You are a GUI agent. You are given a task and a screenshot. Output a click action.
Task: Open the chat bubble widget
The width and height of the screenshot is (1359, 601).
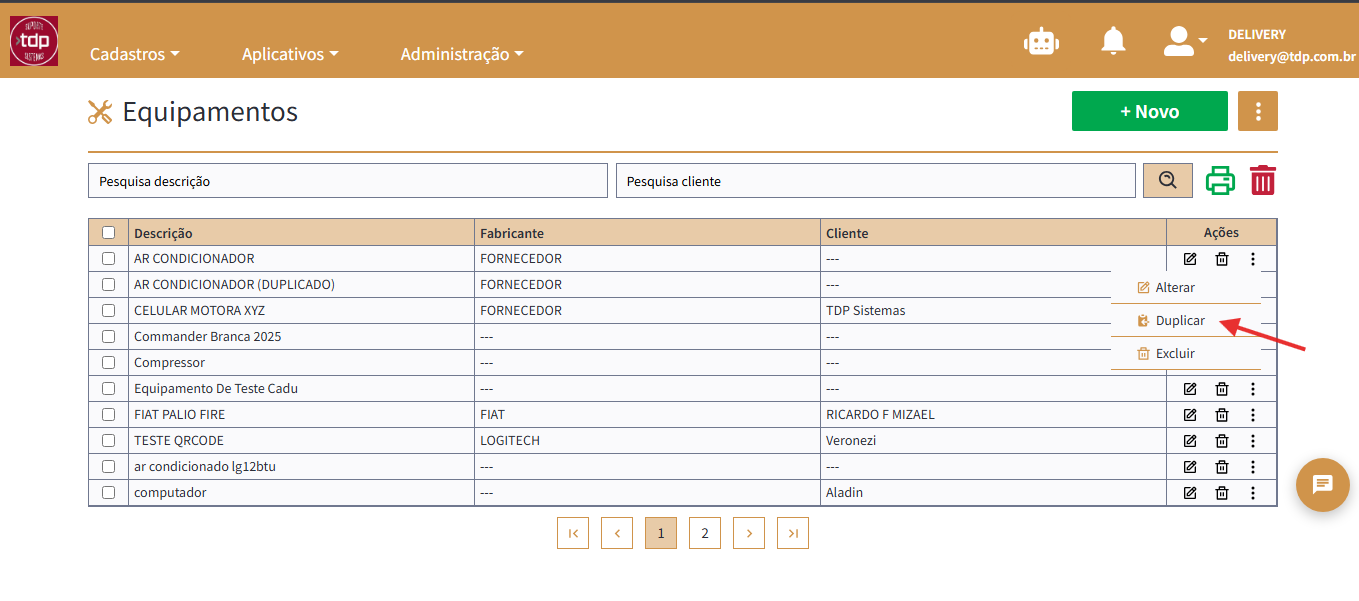pos(1323,485)
